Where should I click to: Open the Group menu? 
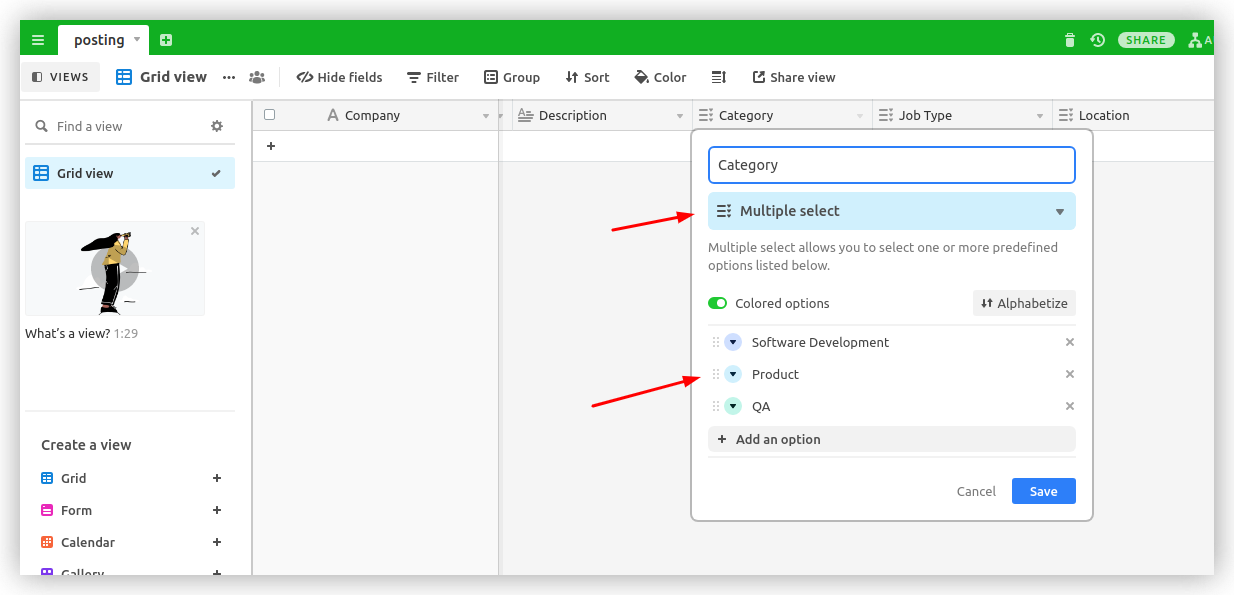point(512,77)
